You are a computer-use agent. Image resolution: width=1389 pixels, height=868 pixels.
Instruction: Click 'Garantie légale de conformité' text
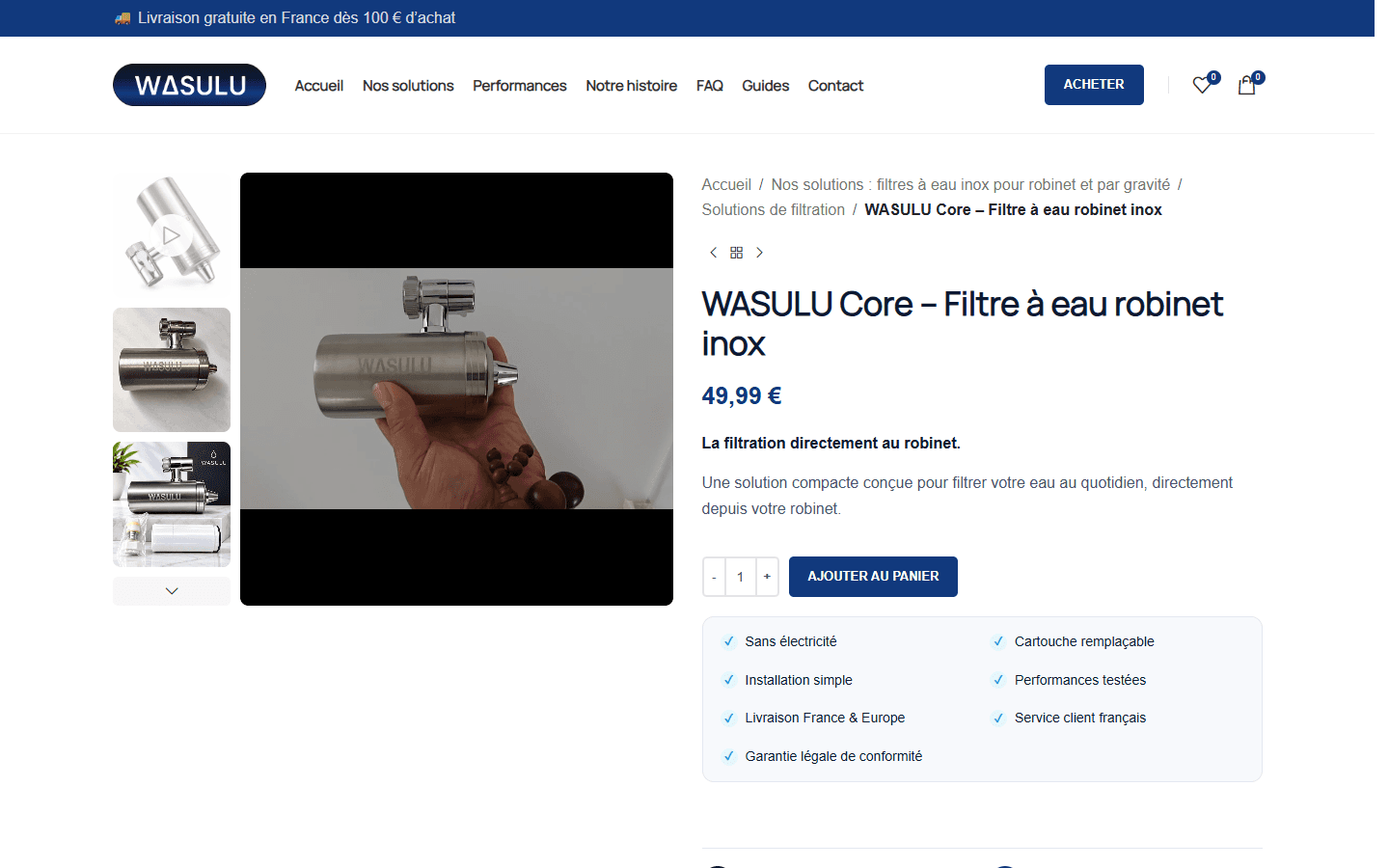pyautogui.click(x=833, y=756)
